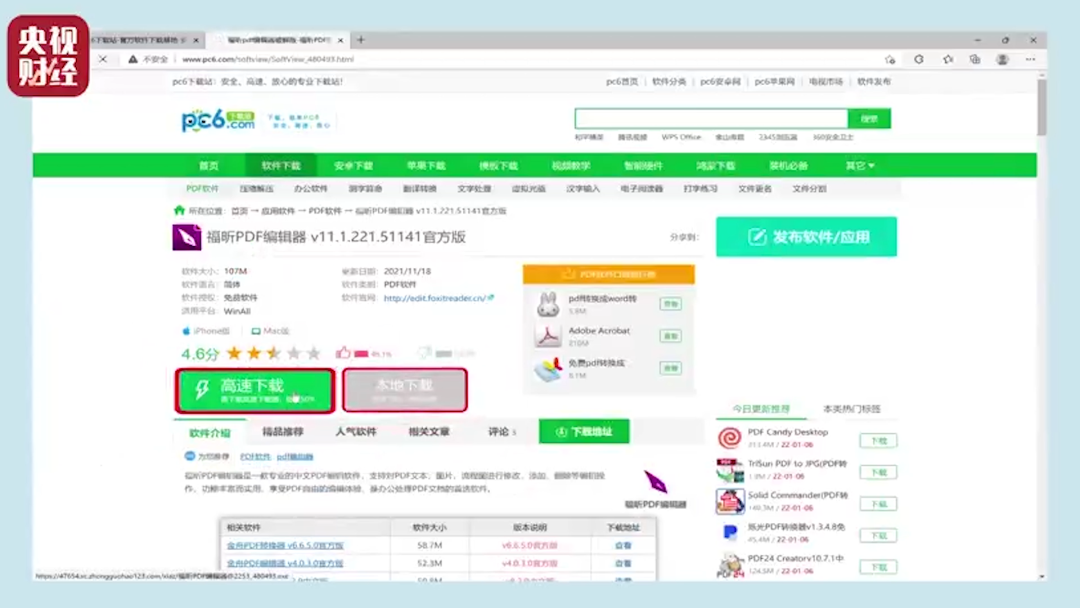Screen dimensions: 1080x608
Task: Click the rabbit icon for pdf转换成word
Action: click(547, 304)
